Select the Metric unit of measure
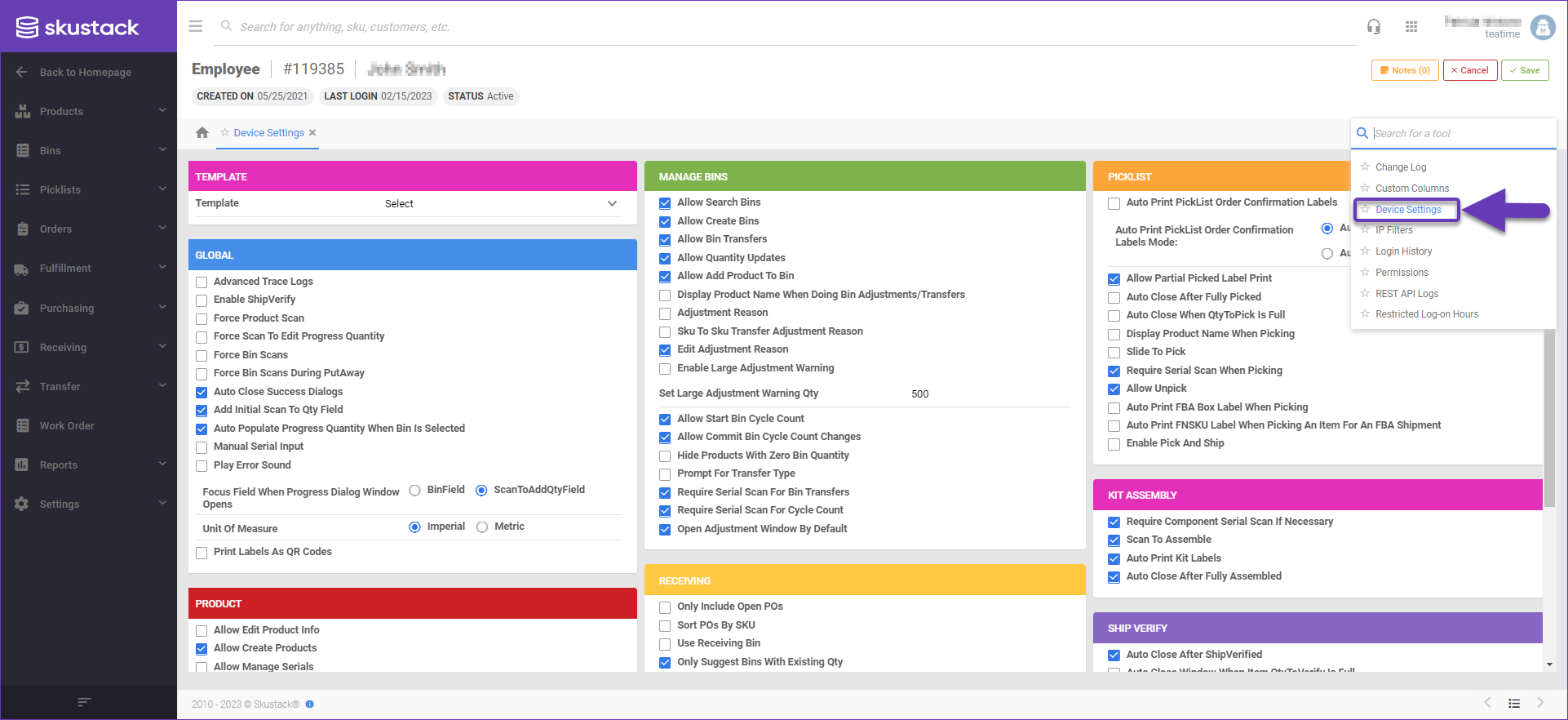1568x720 pixels. (482, 527)
